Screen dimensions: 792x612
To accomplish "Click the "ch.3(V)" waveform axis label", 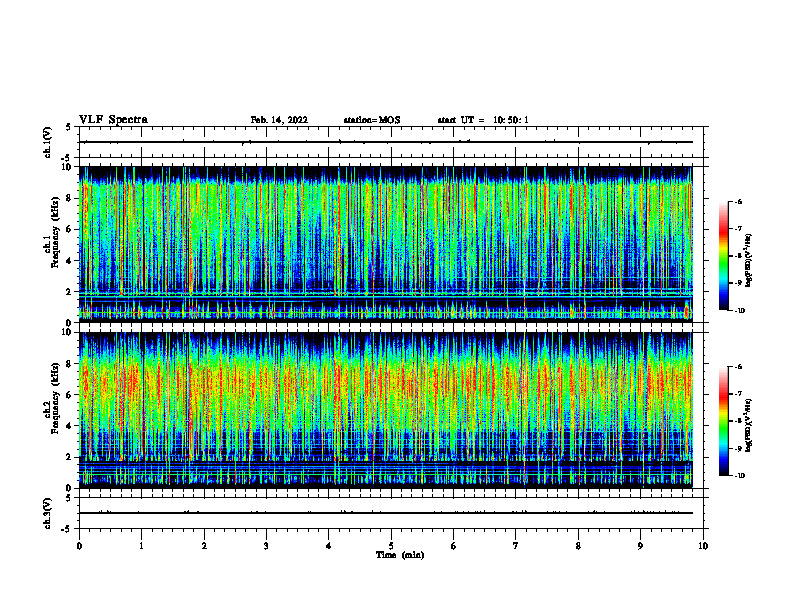I will pyautogui.click(x=47, y=513).
